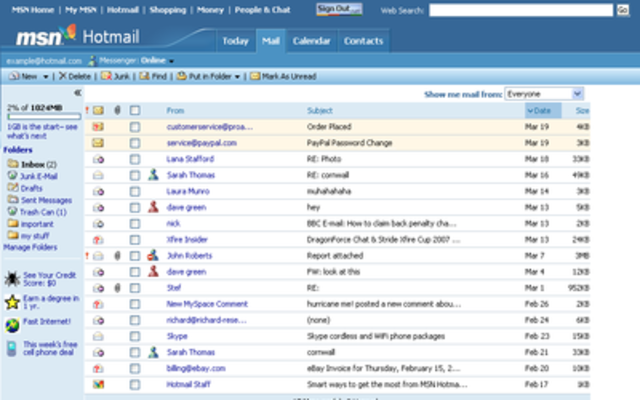Expand the New button dropdown arrow
The image size is (640, 400).
[46, 77]
